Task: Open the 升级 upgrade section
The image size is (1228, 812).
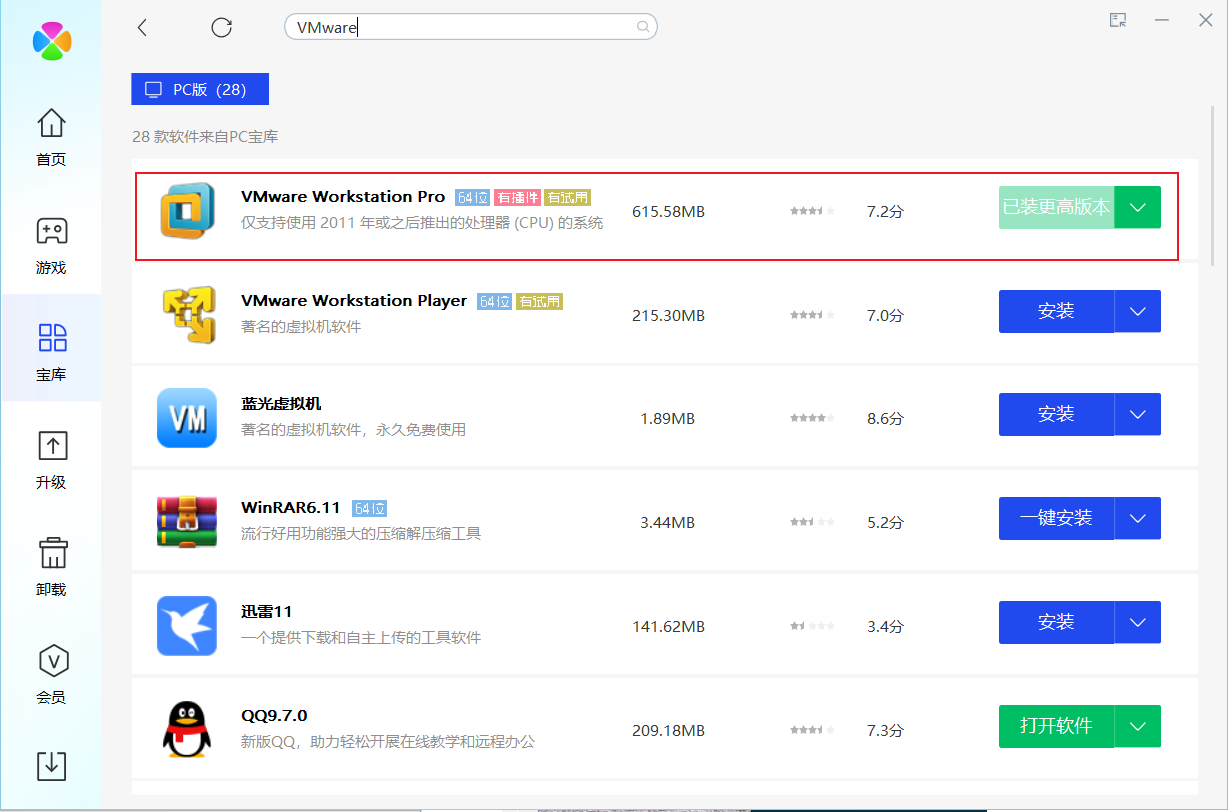Action: (51, 460)
